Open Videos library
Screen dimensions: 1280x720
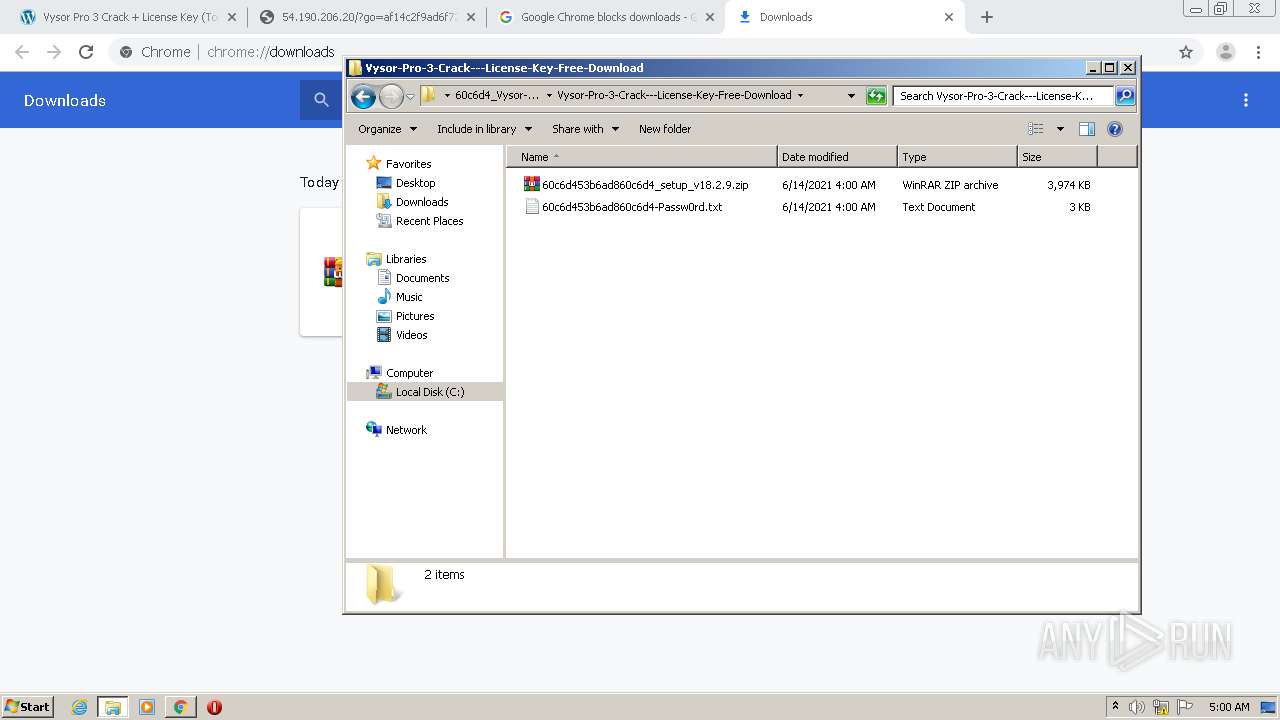(411, 335)
